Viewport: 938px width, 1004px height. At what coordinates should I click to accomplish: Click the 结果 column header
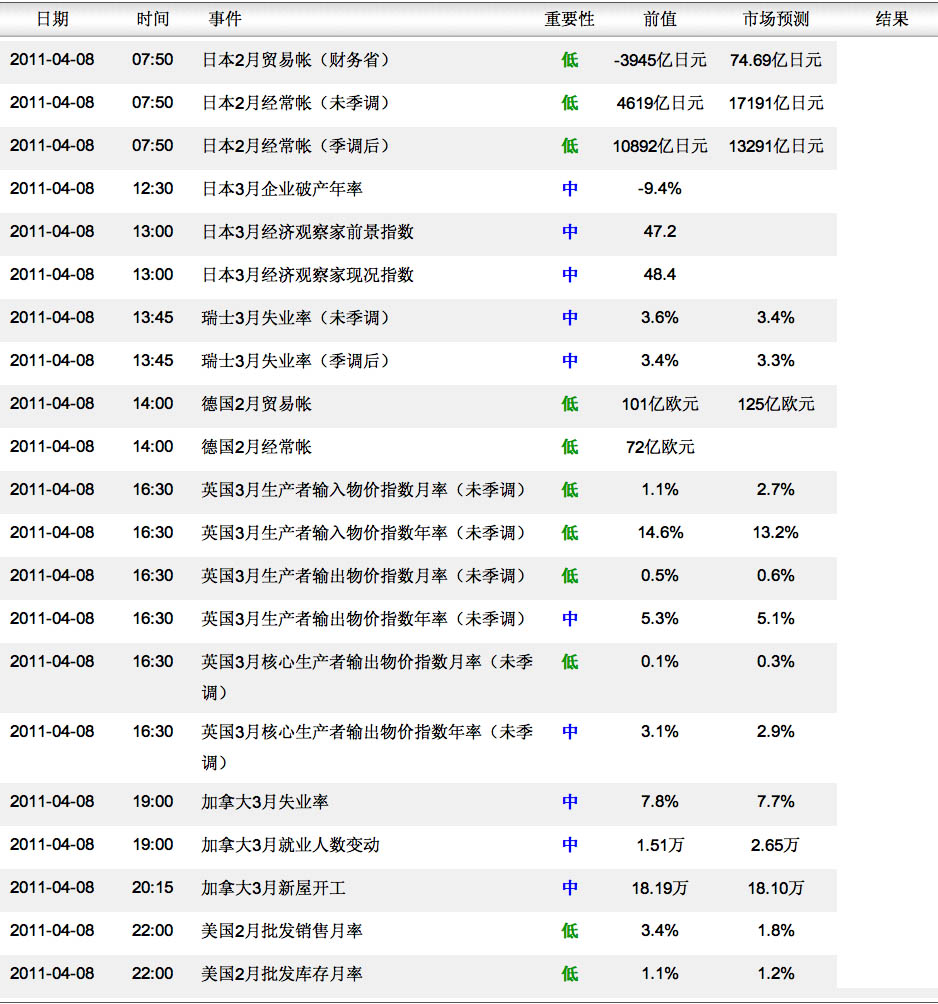[892, 19]
